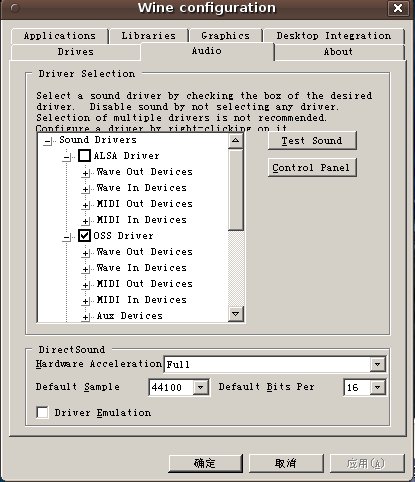415x482 pixels.
Task: Click the title bar window menu icon
Action: coord(15,8)
